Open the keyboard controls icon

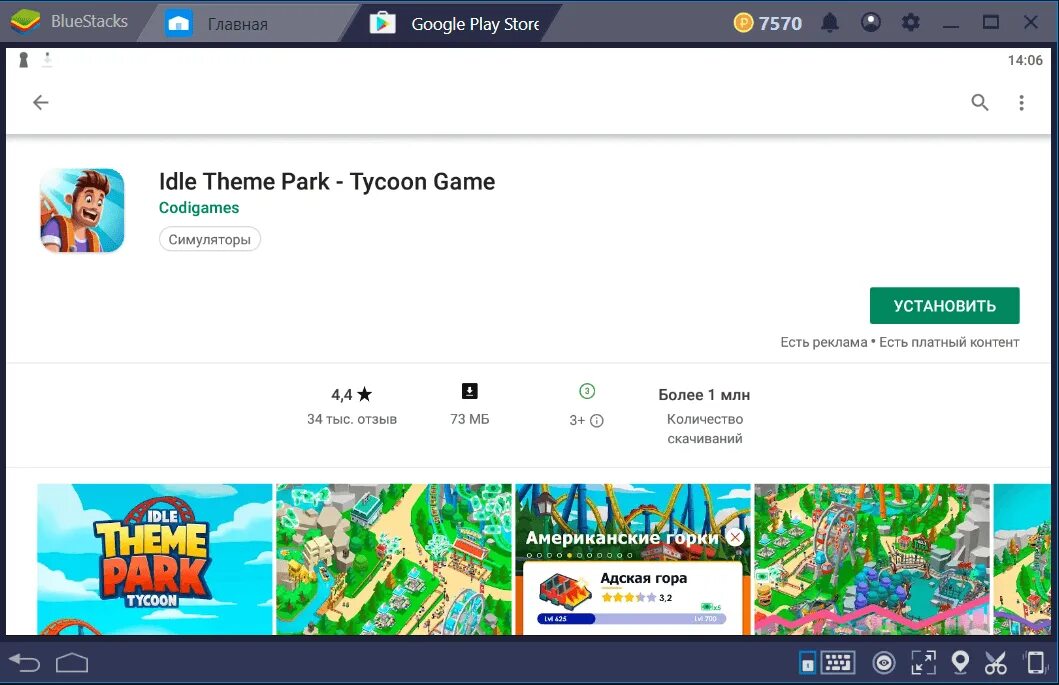coord(838,663)
